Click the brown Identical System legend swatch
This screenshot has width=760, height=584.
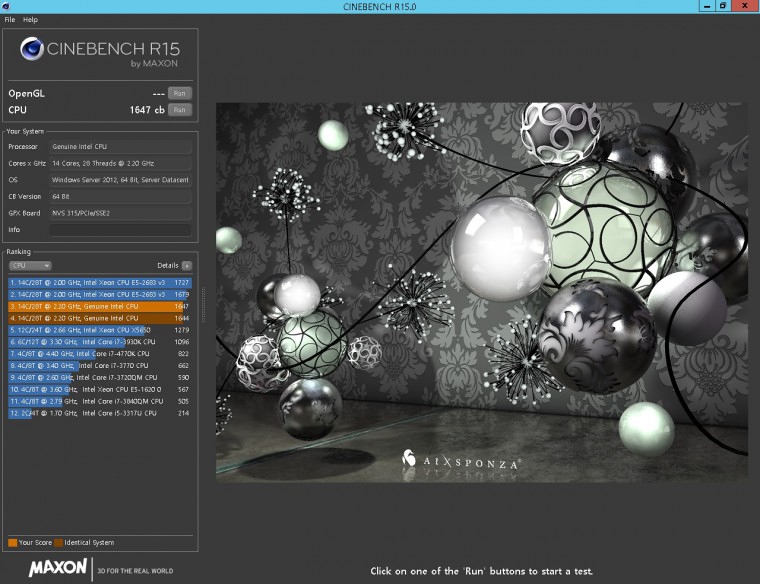click(59, 543)
